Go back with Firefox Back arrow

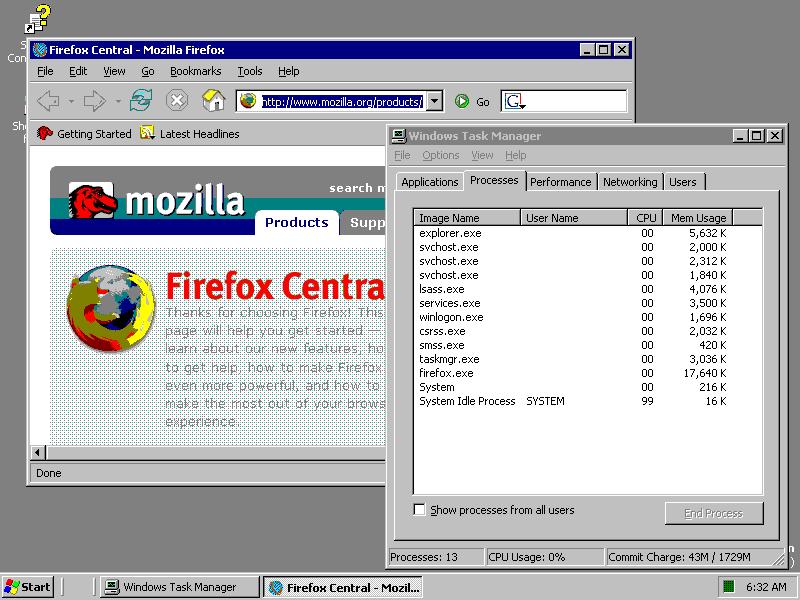click(48, 101)
